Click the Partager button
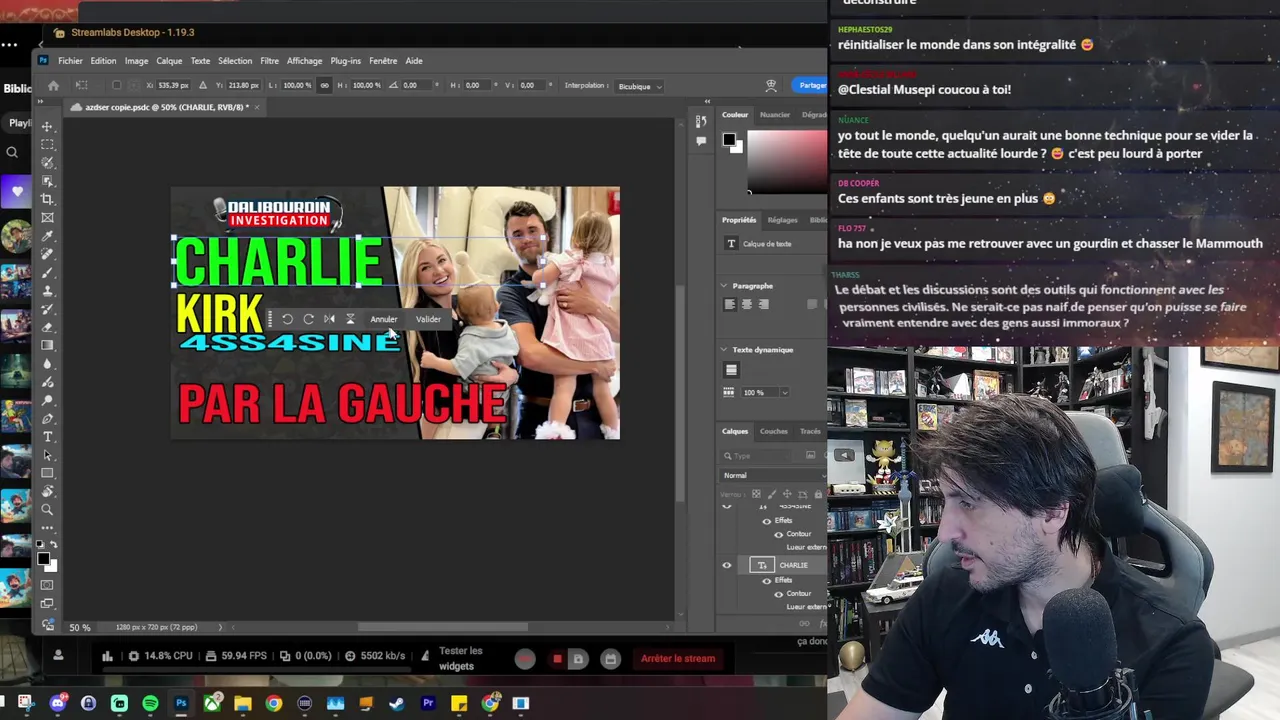The image size is (1280, 720). coord(810,86)
